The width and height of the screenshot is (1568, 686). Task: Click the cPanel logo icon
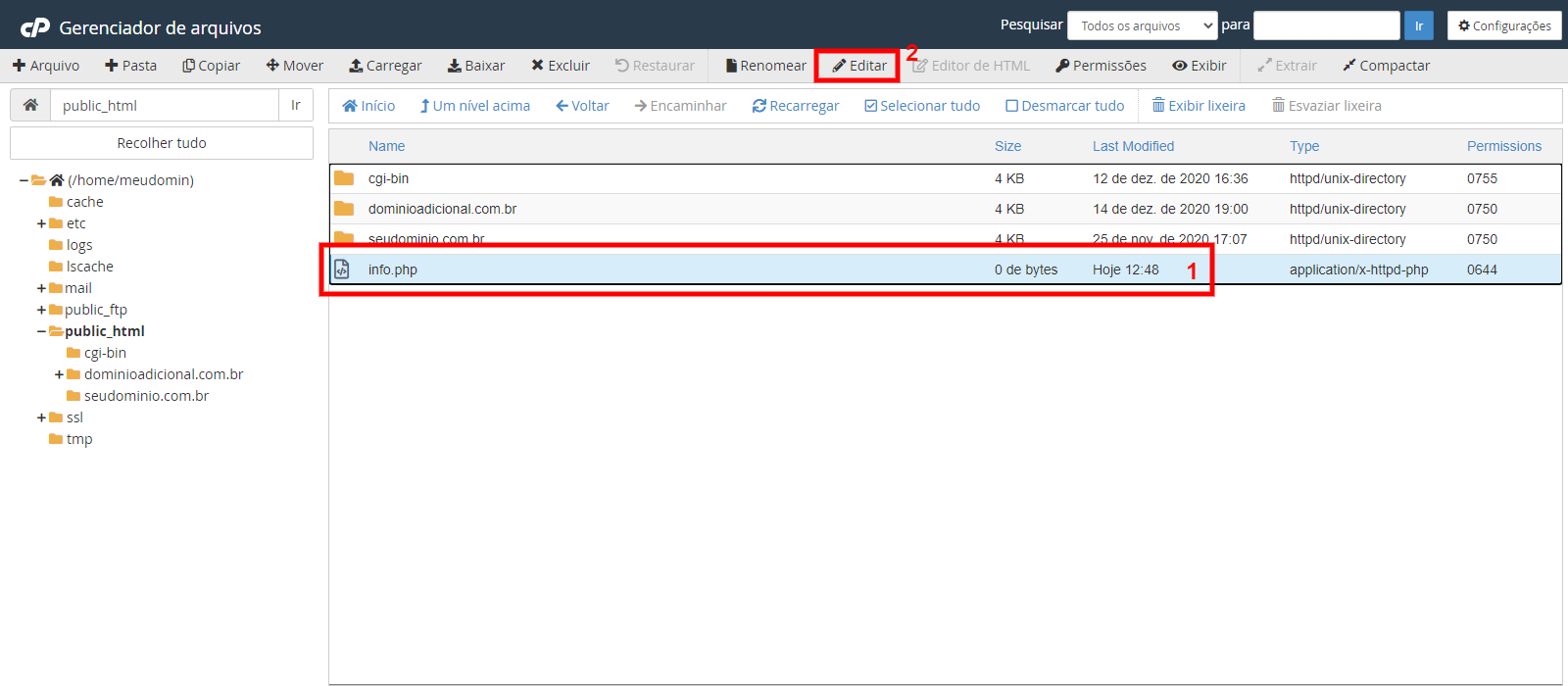(x=35, y=27)
